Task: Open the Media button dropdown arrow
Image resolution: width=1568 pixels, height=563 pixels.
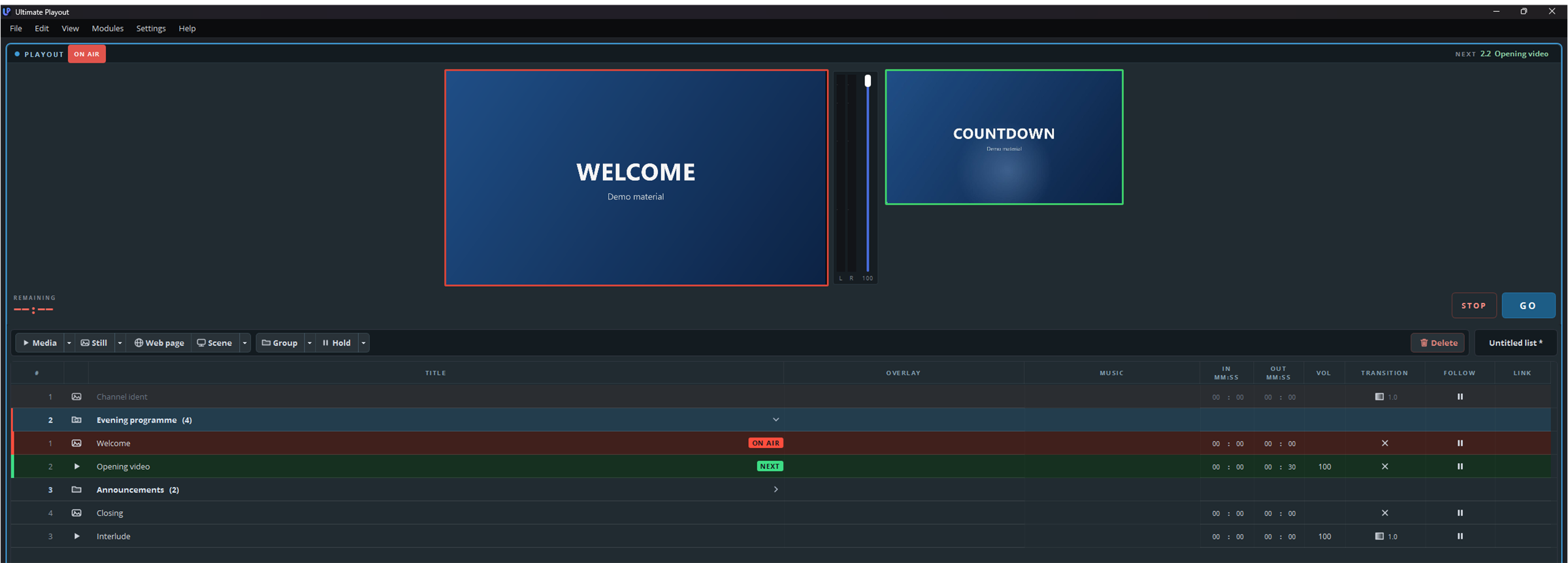Action: pos(69,343)
